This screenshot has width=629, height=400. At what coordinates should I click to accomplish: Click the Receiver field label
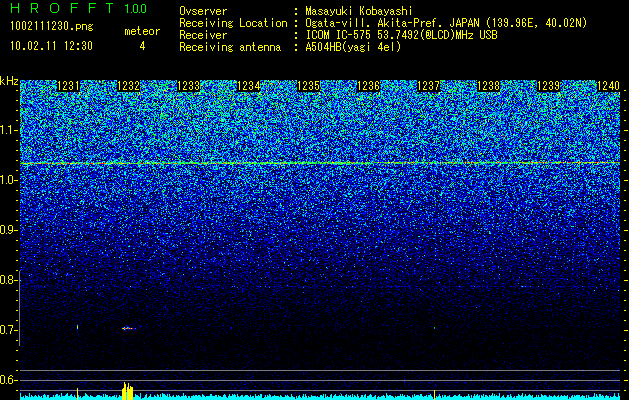click(203, 35)
